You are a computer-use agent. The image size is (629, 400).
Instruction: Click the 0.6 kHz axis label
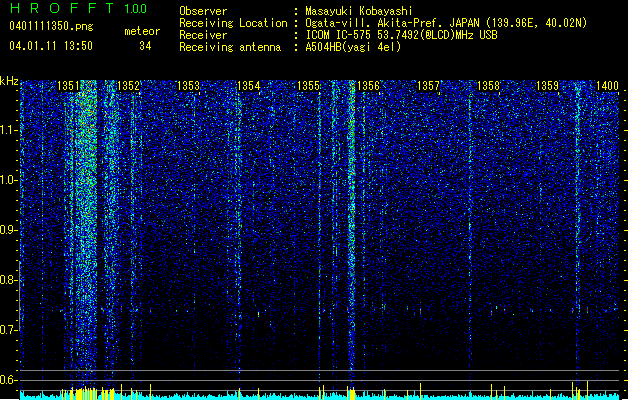click(8, 380)
